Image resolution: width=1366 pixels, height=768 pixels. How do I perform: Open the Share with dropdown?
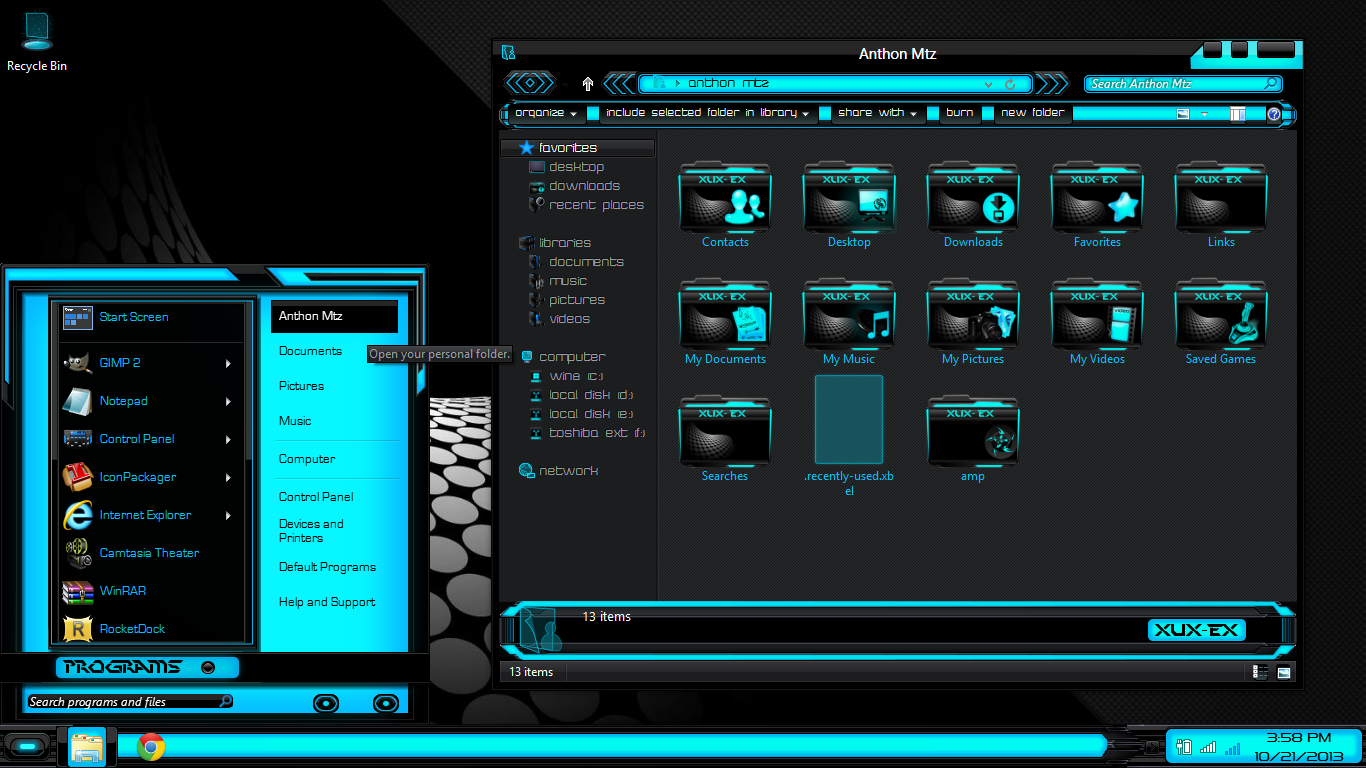(x=876, y=113)
